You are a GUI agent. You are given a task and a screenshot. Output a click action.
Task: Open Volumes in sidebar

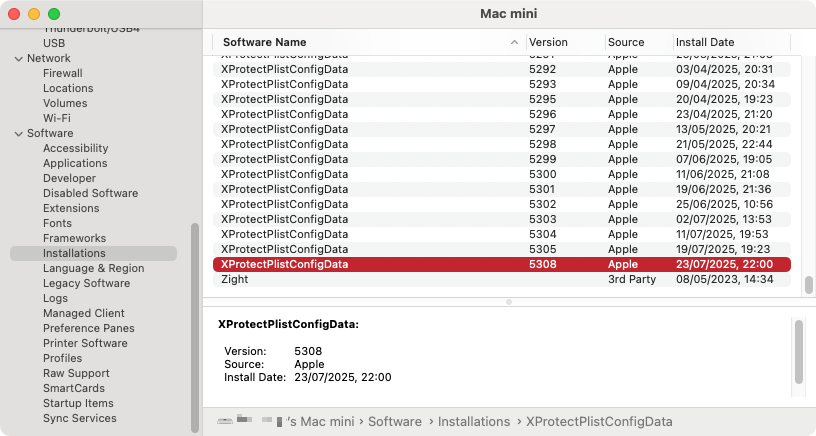[65, 104]
